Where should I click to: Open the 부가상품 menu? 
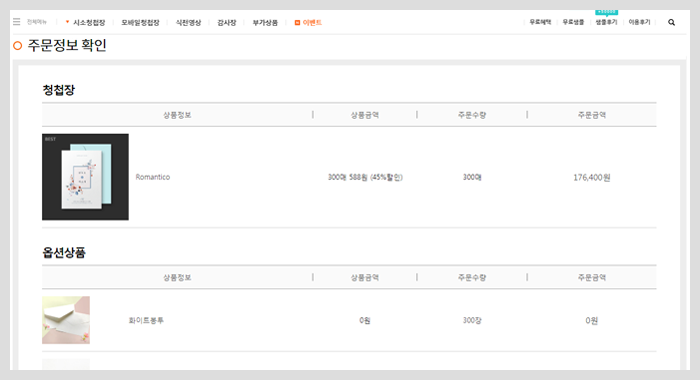point(265,22)
